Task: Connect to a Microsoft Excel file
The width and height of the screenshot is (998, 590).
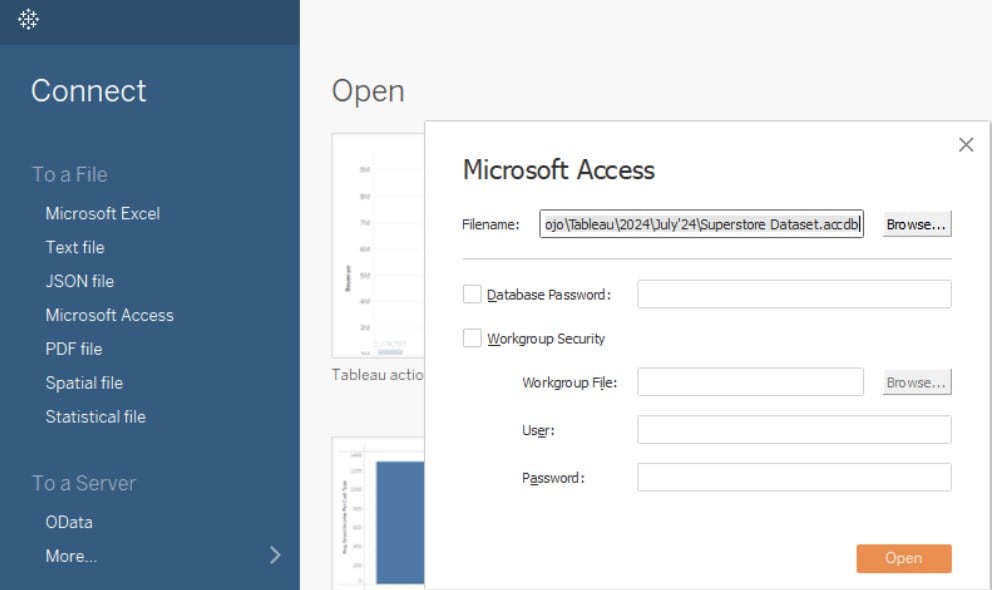Action: (102, 213)
